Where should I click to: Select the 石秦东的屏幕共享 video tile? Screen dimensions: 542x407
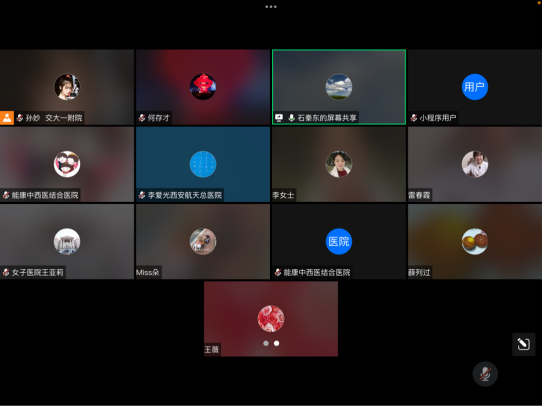coord(339,87)
